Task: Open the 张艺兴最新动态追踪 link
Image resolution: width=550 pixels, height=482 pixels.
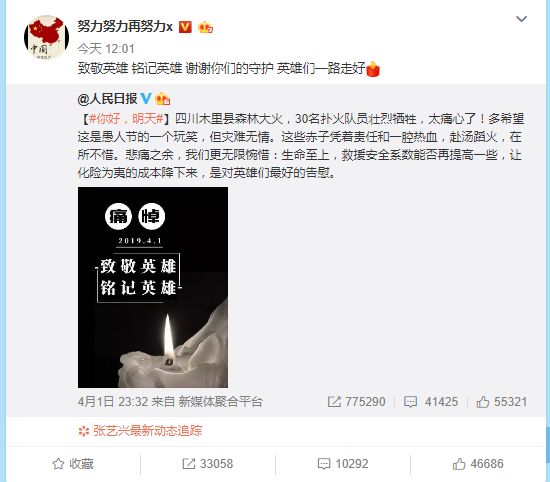Action: 140,431
